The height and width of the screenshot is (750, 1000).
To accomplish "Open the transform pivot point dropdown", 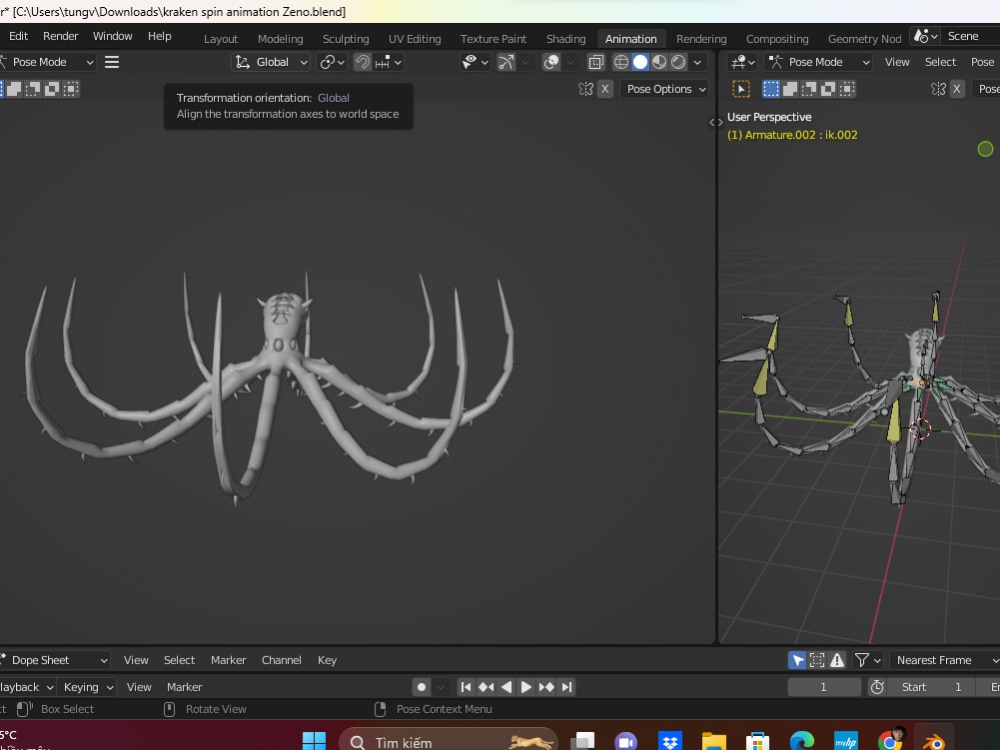I will click(x=332, y=62).
